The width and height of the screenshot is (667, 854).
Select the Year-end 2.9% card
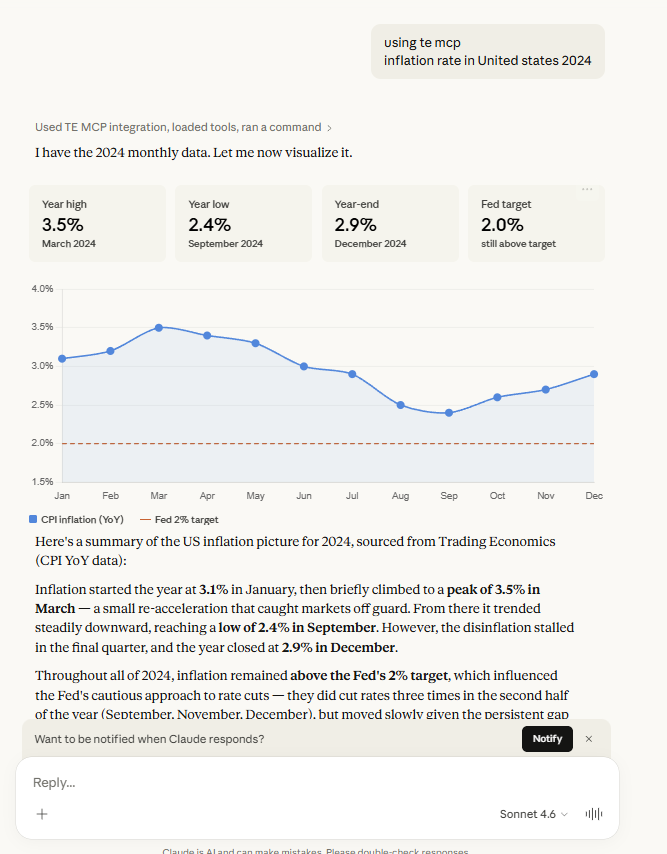point(390,224)
